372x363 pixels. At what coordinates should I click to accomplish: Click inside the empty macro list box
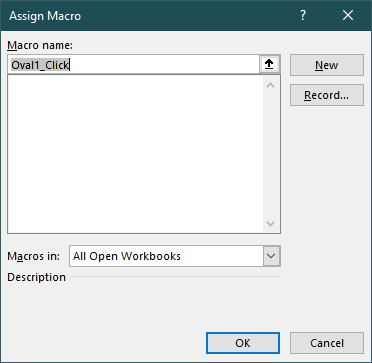[x=135, y=154]
